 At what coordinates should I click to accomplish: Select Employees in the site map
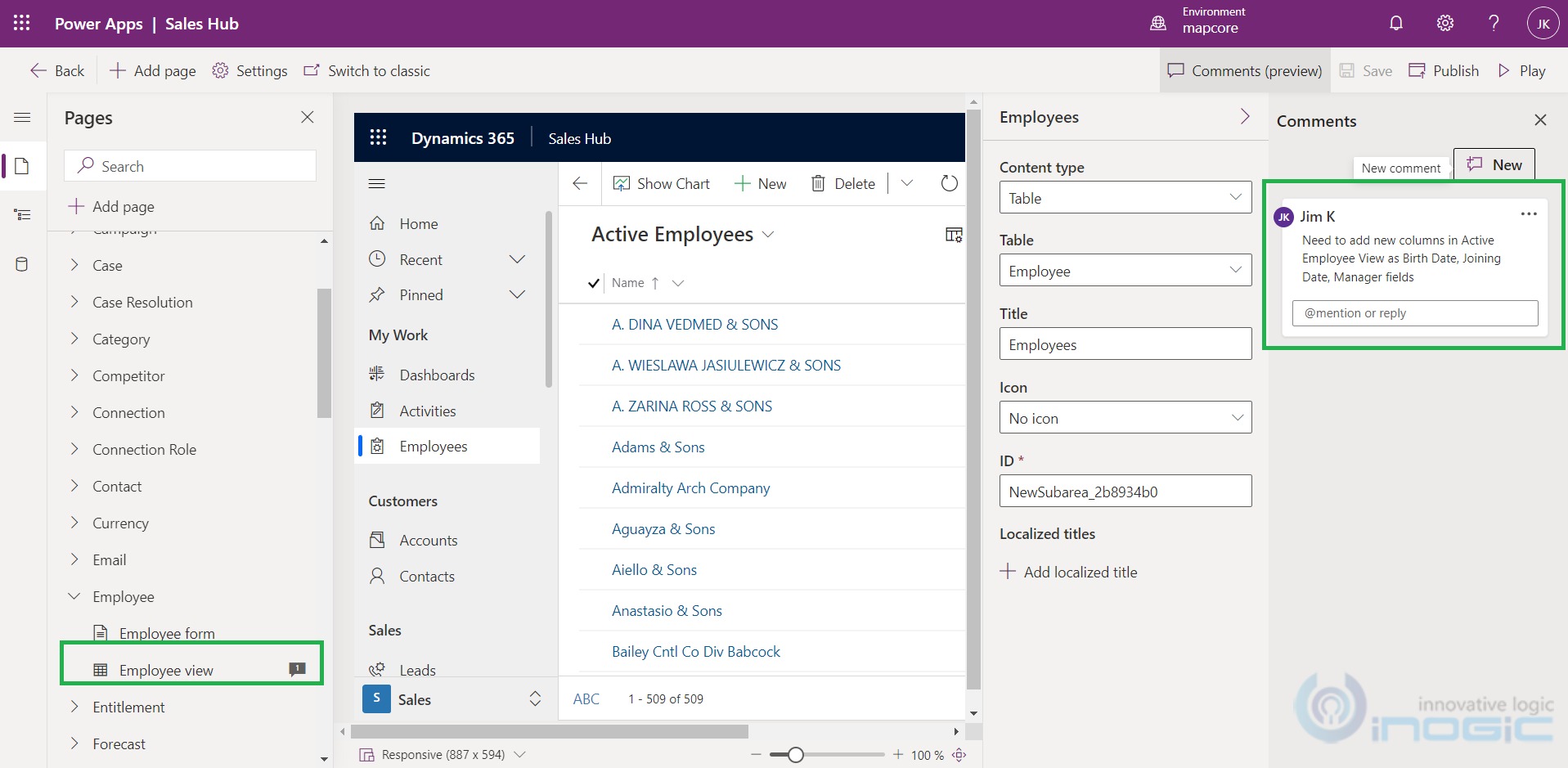pos(447,446)
